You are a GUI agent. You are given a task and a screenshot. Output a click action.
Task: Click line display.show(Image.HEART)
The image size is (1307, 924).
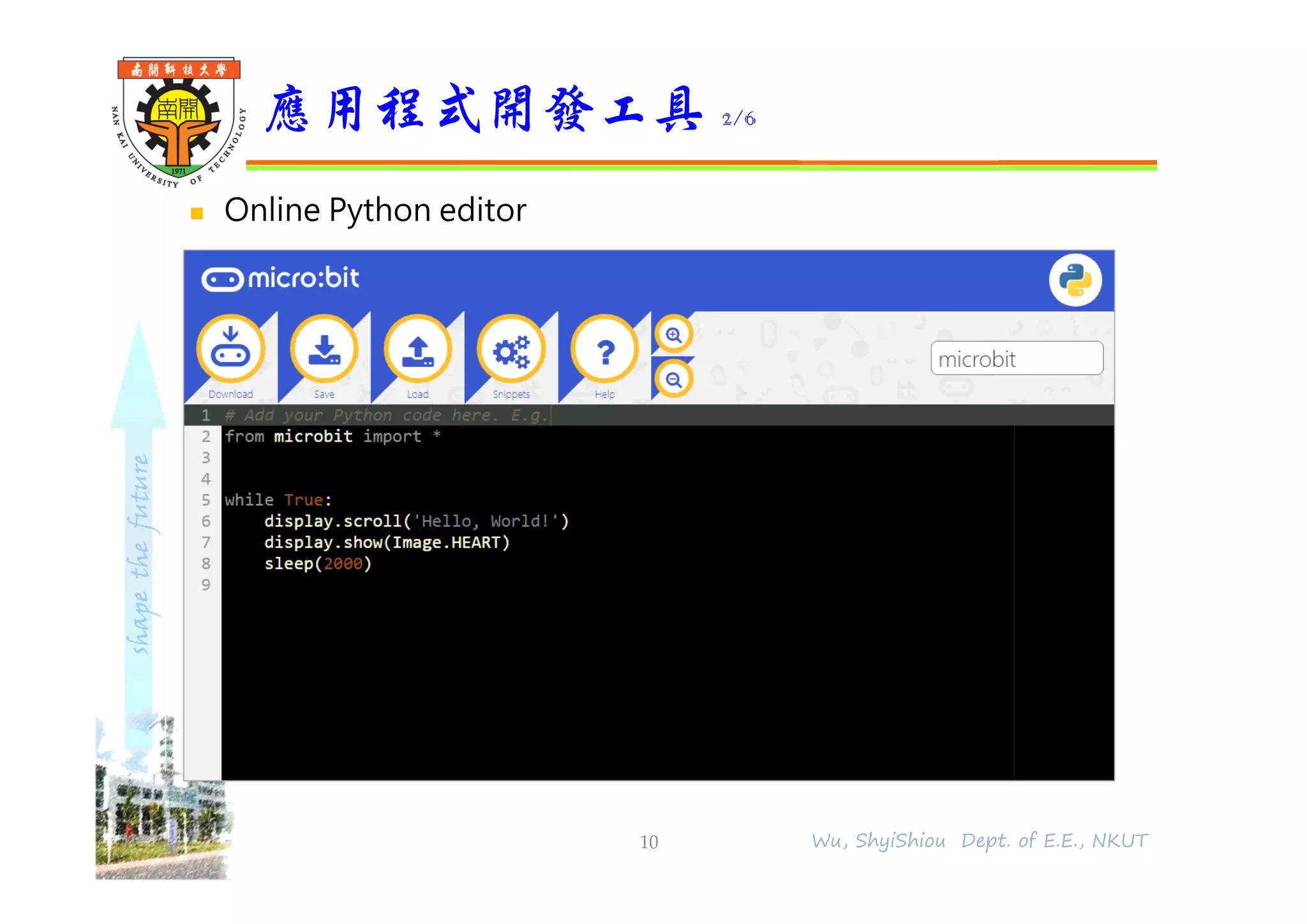pyautogui.click(x=387, y=542)
